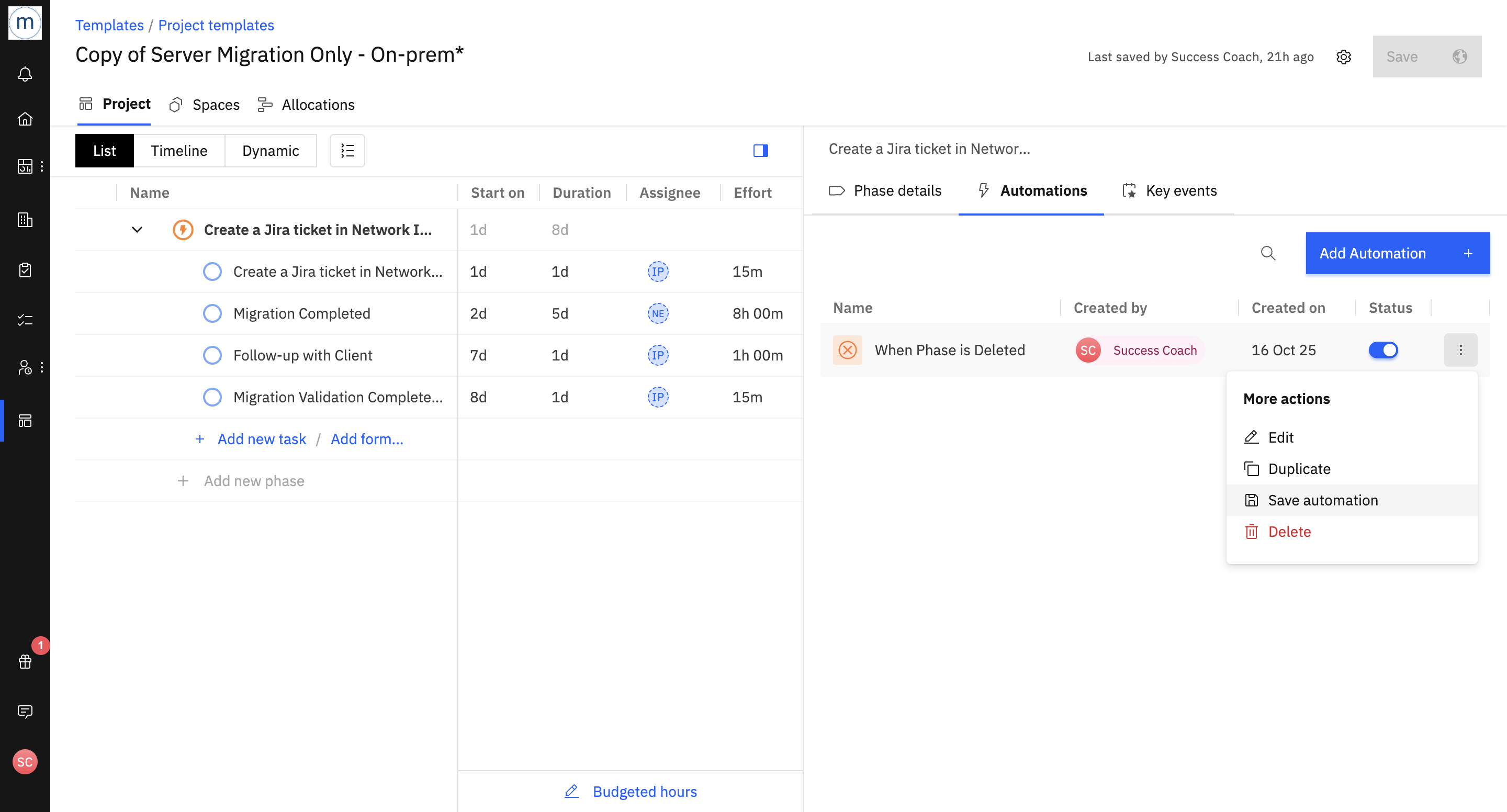This screenshot has width=1507, height=812.
Task: Click the outline list view icon
Action: [347, 151]
